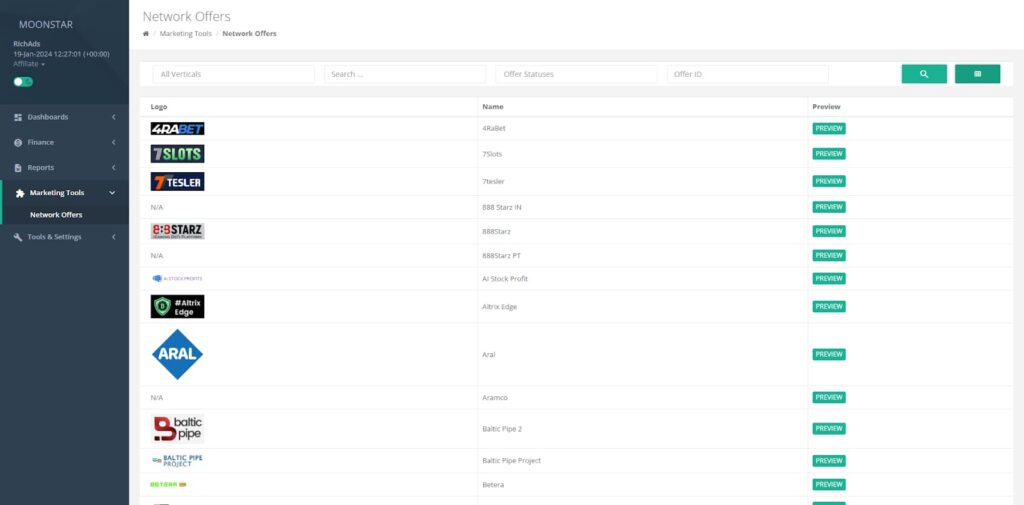Click the Aral blue diamond logo
Viewport: 1024px width, 505px height.
pos(178,354)
